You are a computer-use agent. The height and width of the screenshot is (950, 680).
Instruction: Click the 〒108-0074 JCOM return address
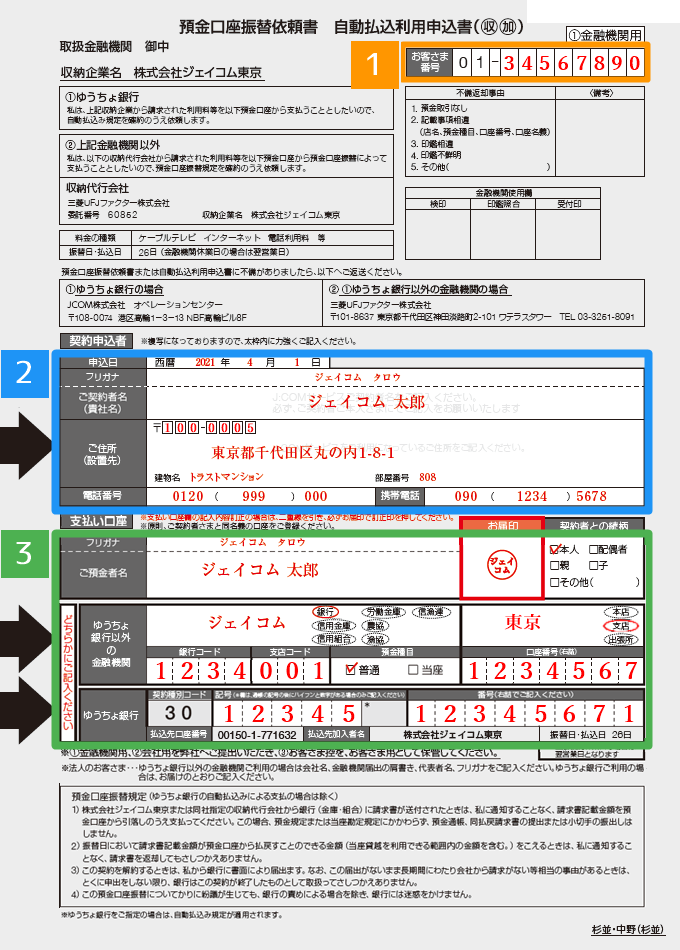coord(157,317)
